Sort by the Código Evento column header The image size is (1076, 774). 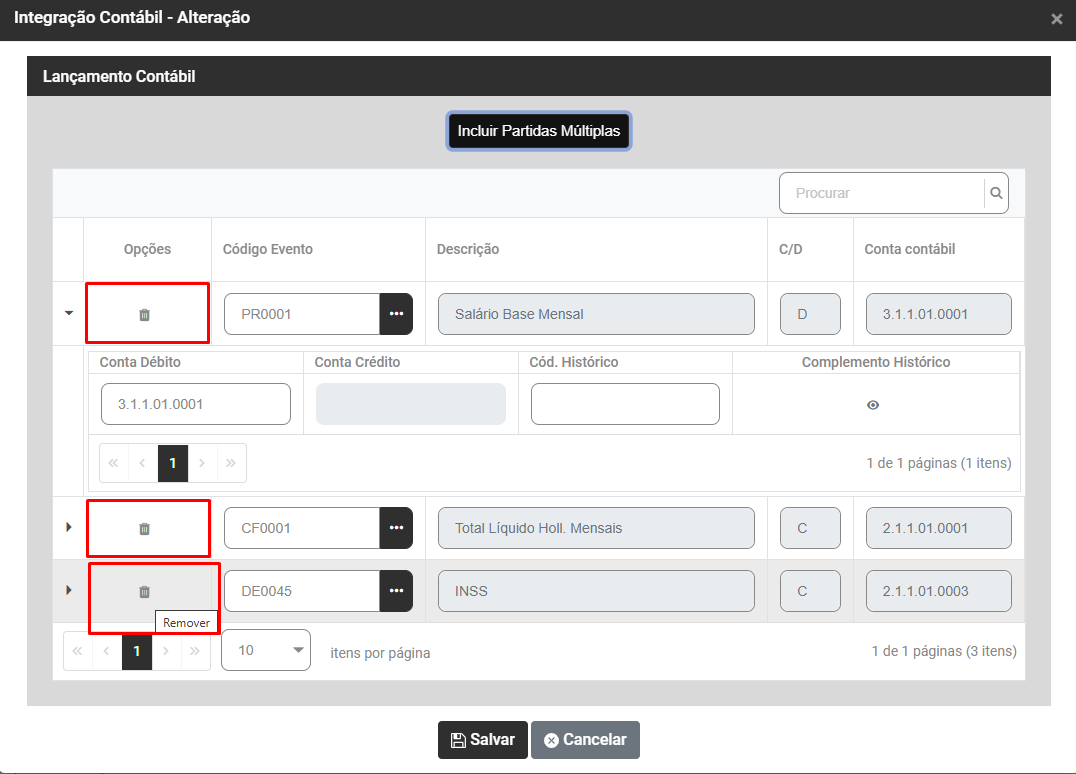click(x=268, y=249)
